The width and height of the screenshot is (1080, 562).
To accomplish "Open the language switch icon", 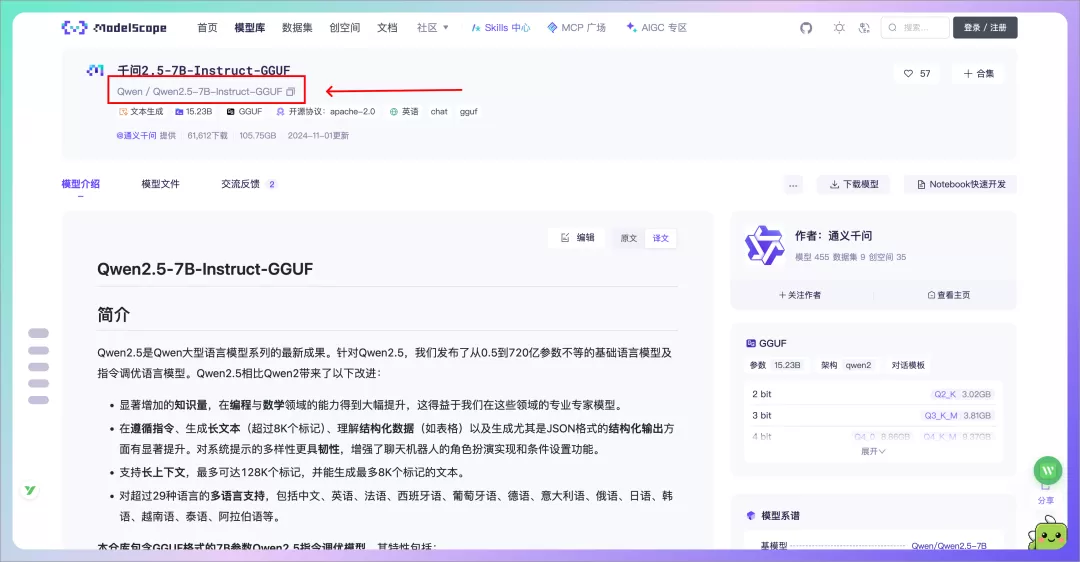I will (x=864, y=28).
